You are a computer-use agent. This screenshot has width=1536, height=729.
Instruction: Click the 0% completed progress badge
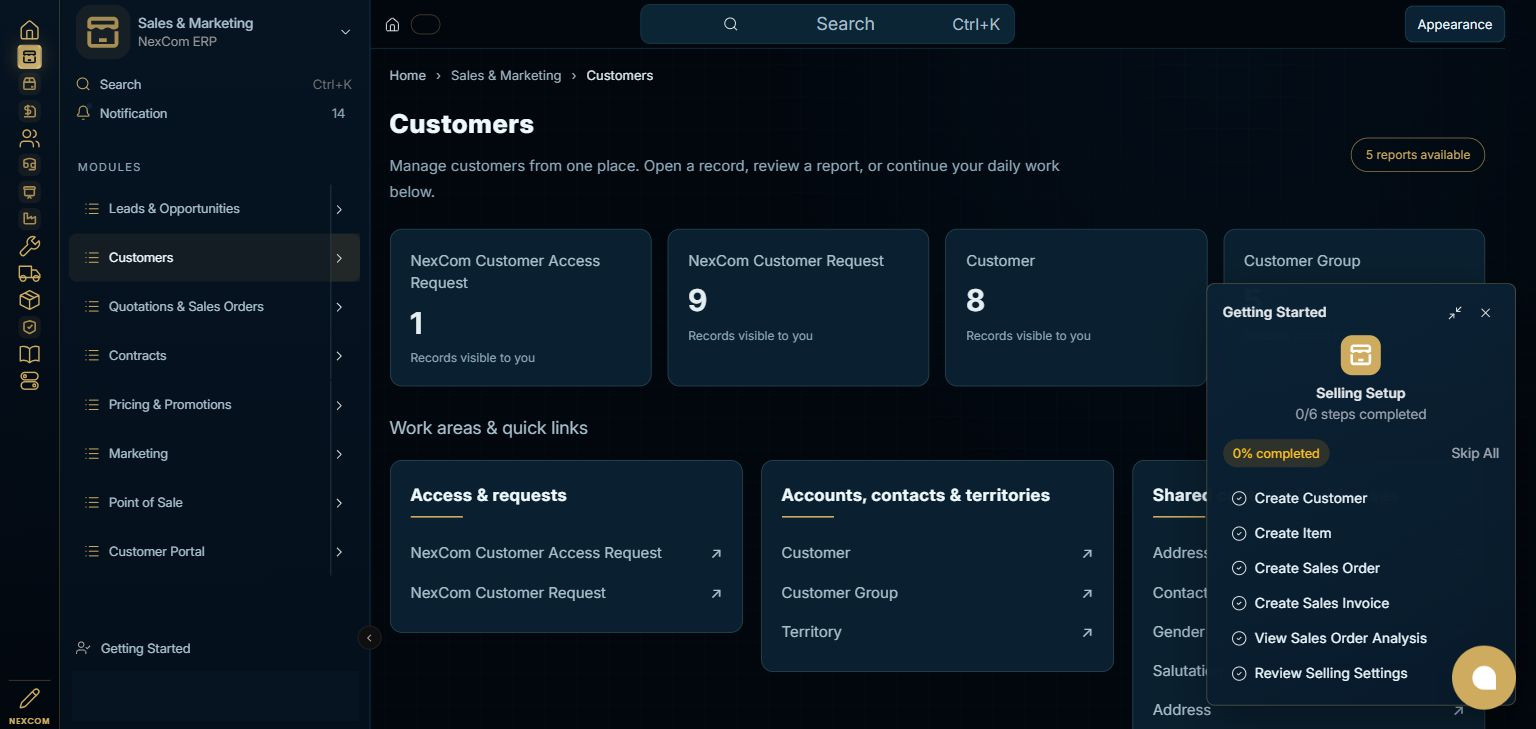(x=1276, y=453)
